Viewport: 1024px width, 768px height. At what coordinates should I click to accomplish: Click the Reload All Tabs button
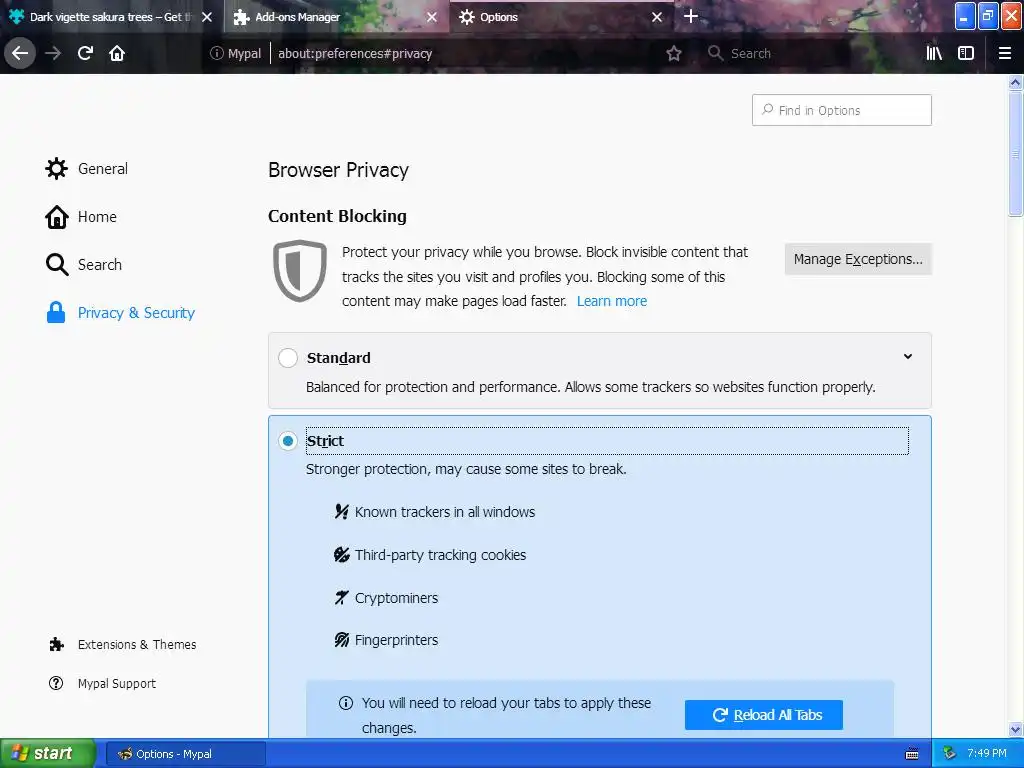click(x=764, y=715)
